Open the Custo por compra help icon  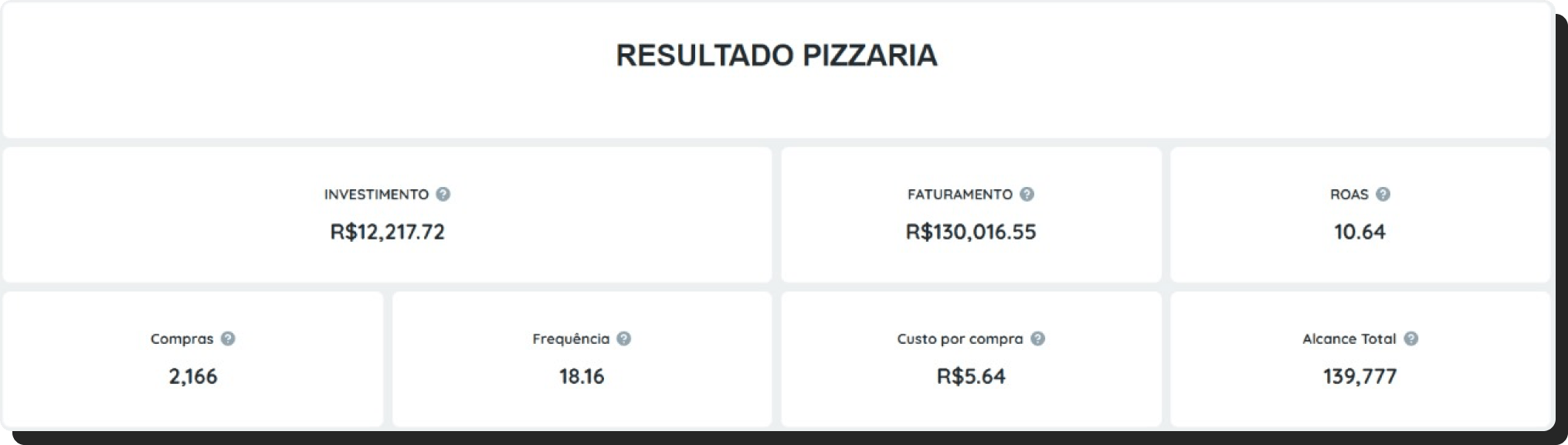(1037, 338)
